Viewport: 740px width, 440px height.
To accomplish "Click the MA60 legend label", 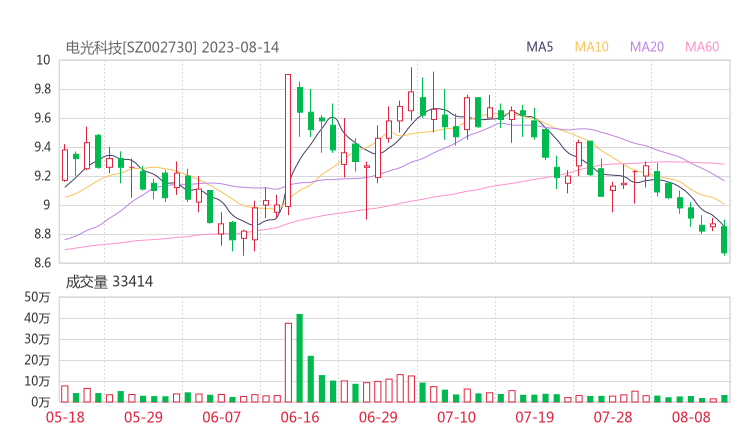I will tap(702, 47).
